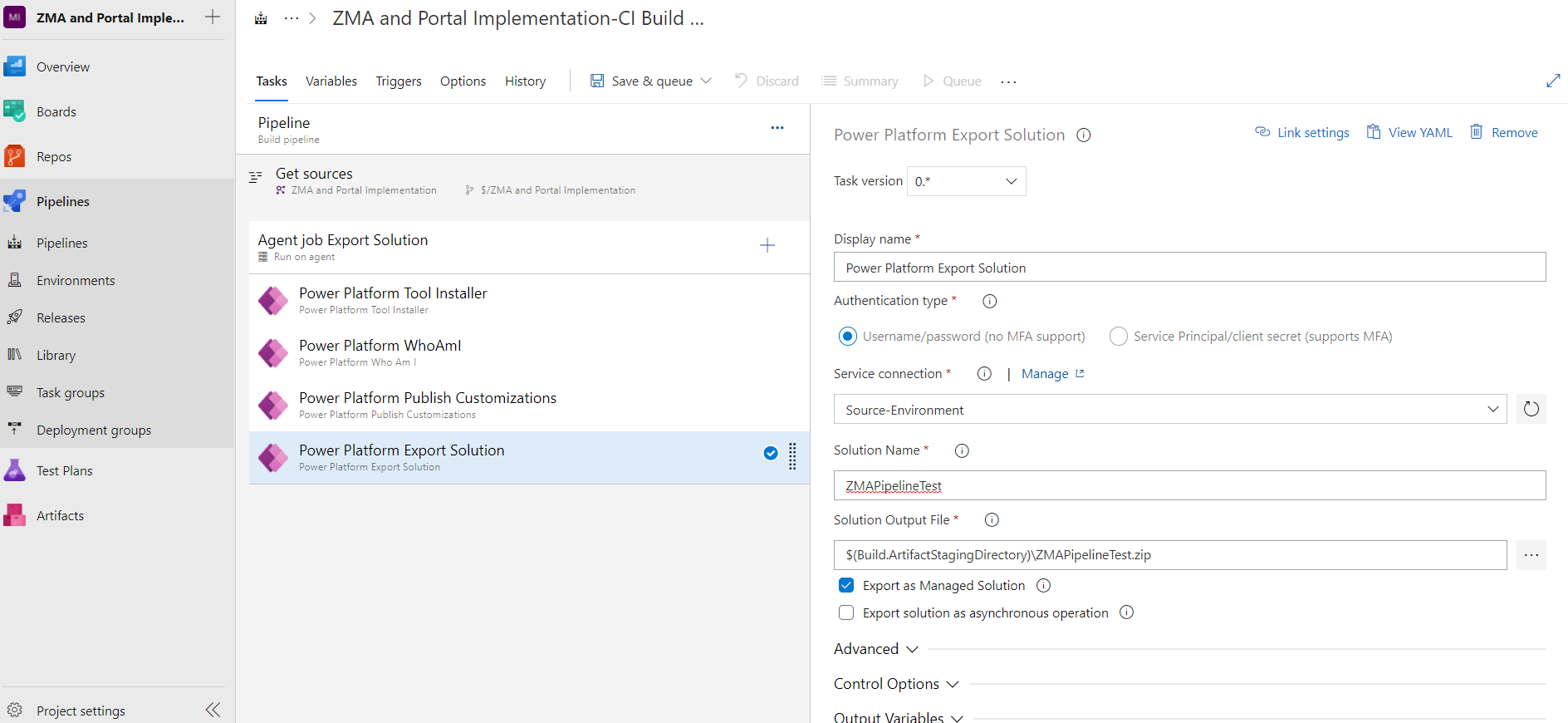This screenshot has width=1568, height=723.
Task: Open the Repos section icon
Action: click(15, 156)
